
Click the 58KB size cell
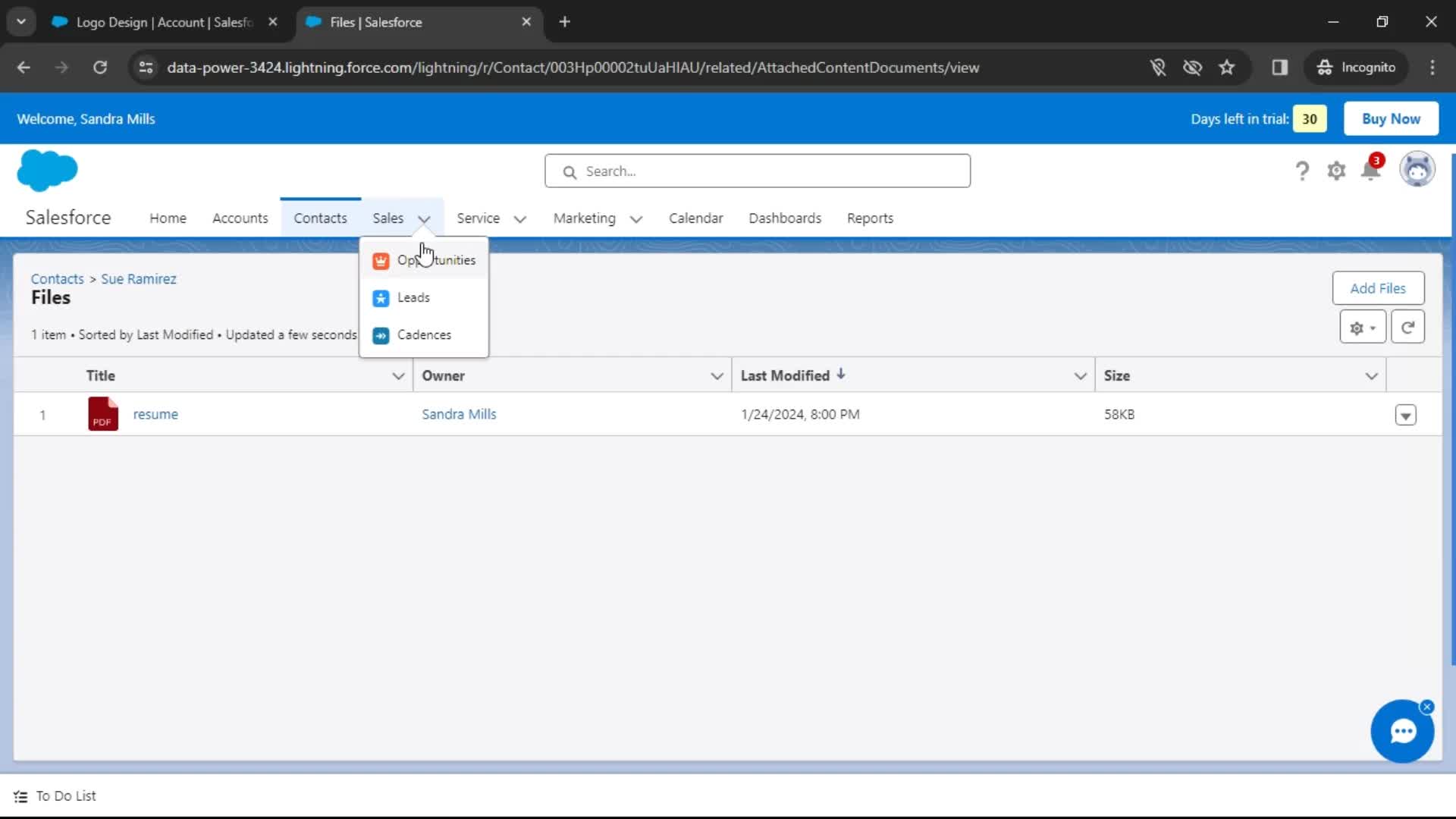pos(1119,415)
